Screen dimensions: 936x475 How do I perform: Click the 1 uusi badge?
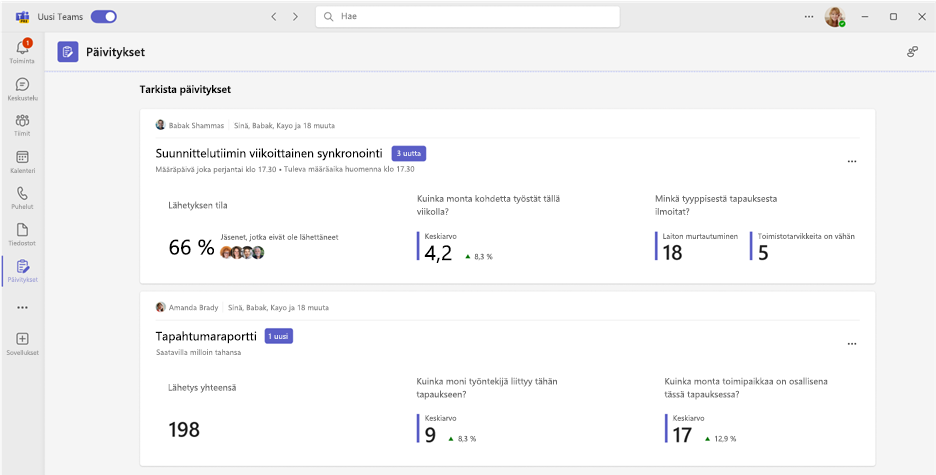point(279,337)
